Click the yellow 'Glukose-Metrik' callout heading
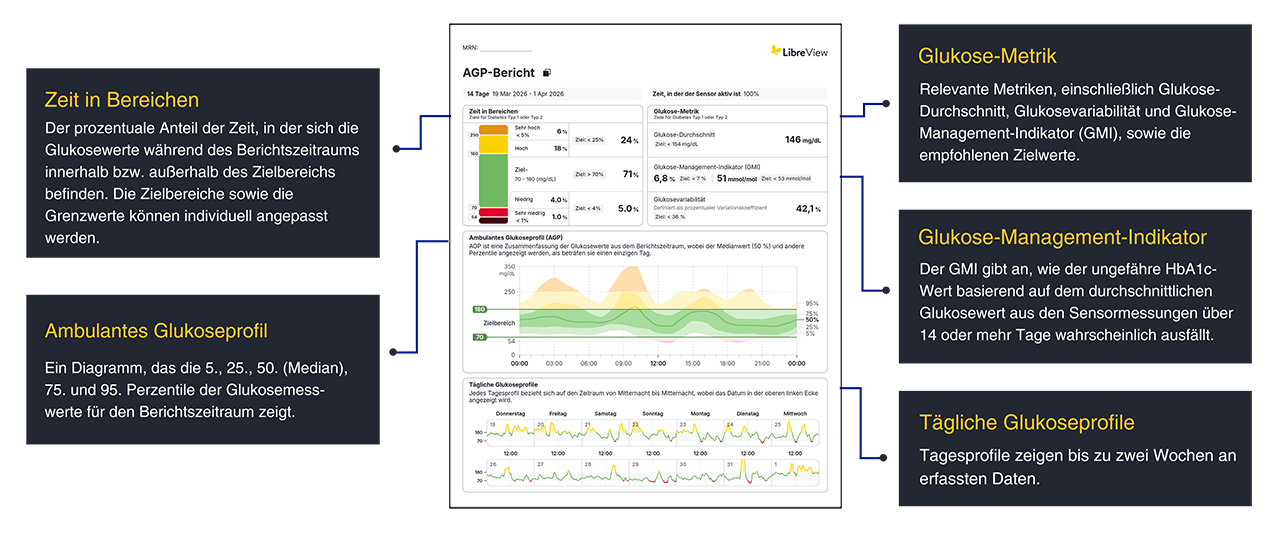1280x534 pixels. click(987, 56)
